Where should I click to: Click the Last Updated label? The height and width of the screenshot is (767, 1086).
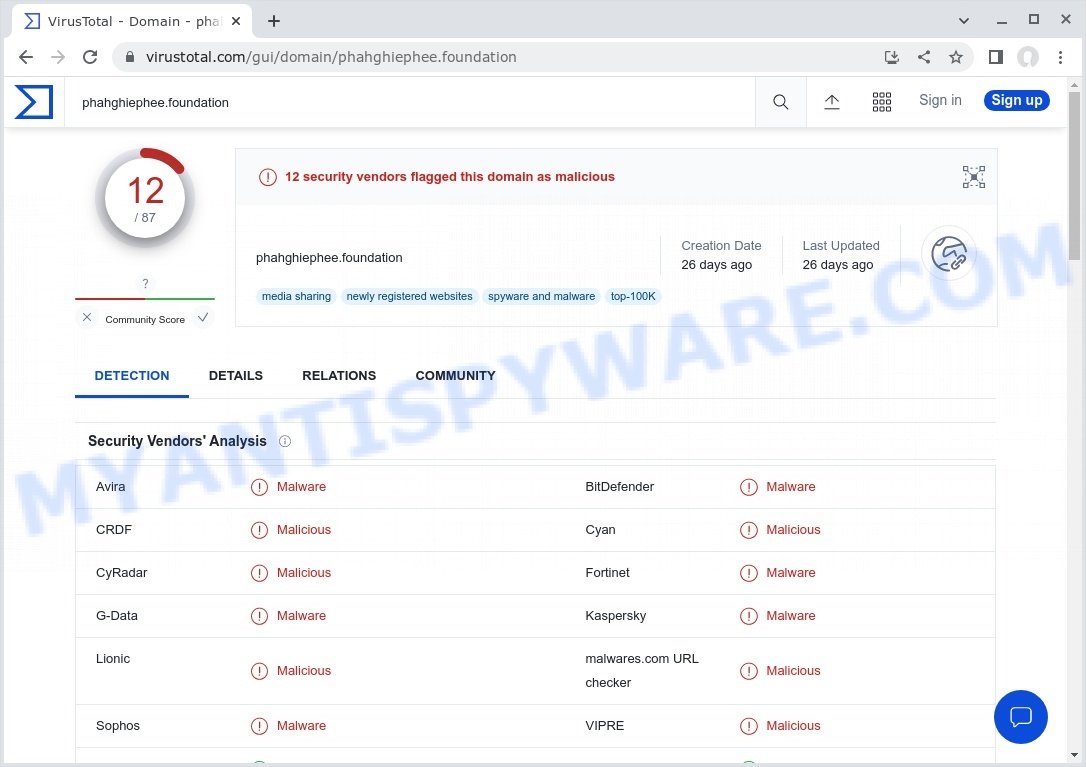point(841,246)
